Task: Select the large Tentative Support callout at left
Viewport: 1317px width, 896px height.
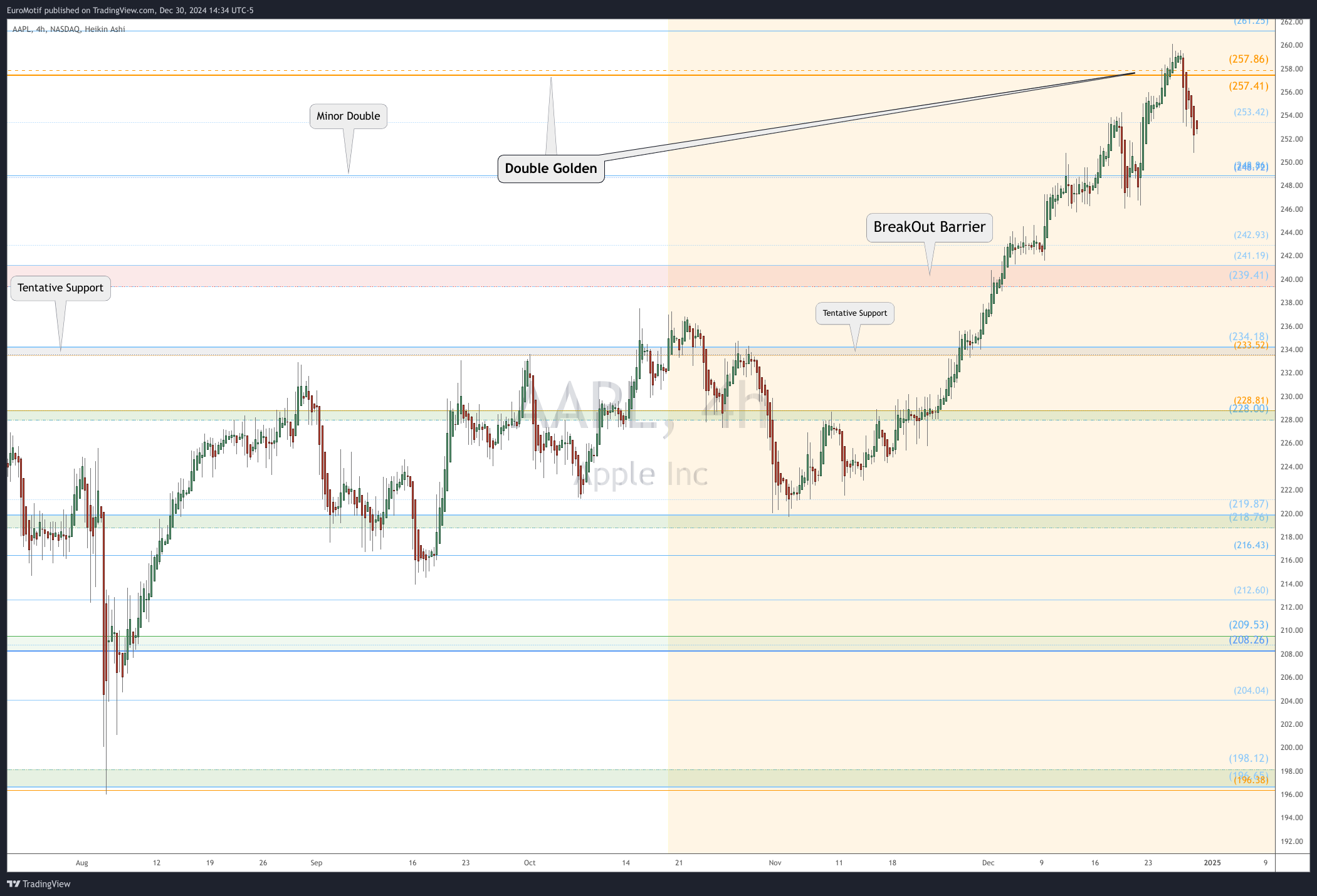Action: coord(60,288)
